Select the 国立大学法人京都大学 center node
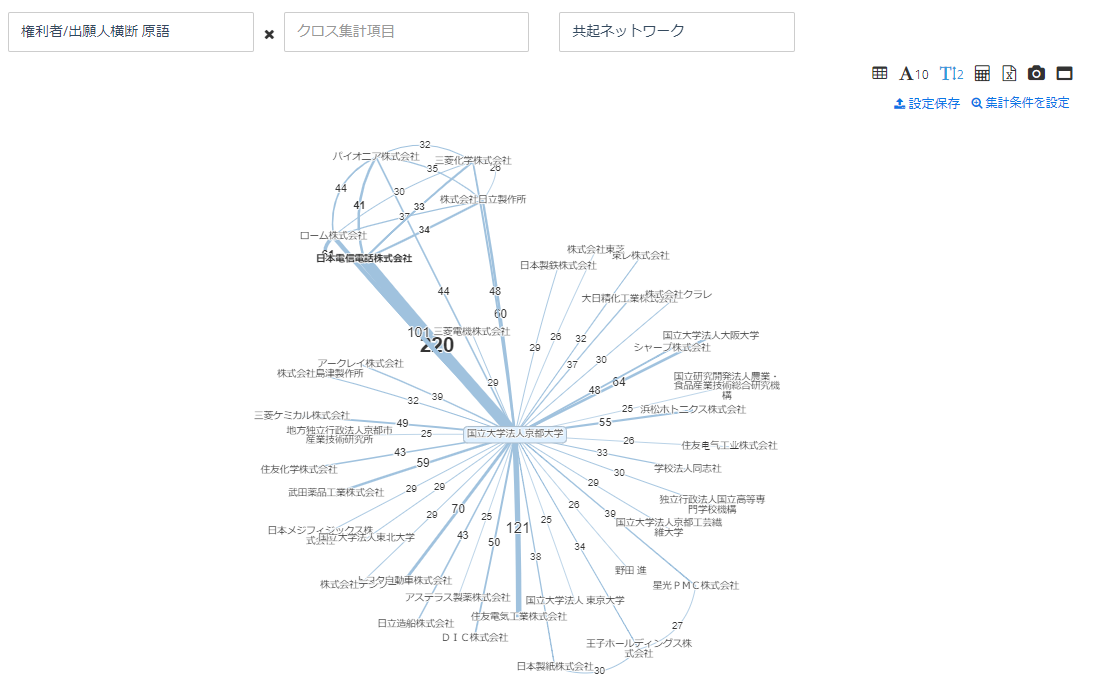 coord(515,434)
